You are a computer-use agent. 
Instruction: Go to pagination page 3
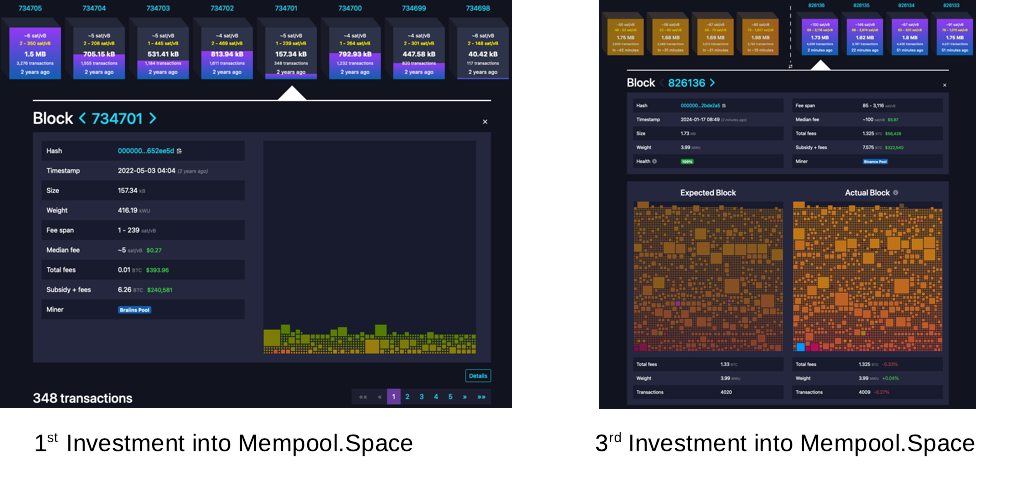click(x=422, y=397)
